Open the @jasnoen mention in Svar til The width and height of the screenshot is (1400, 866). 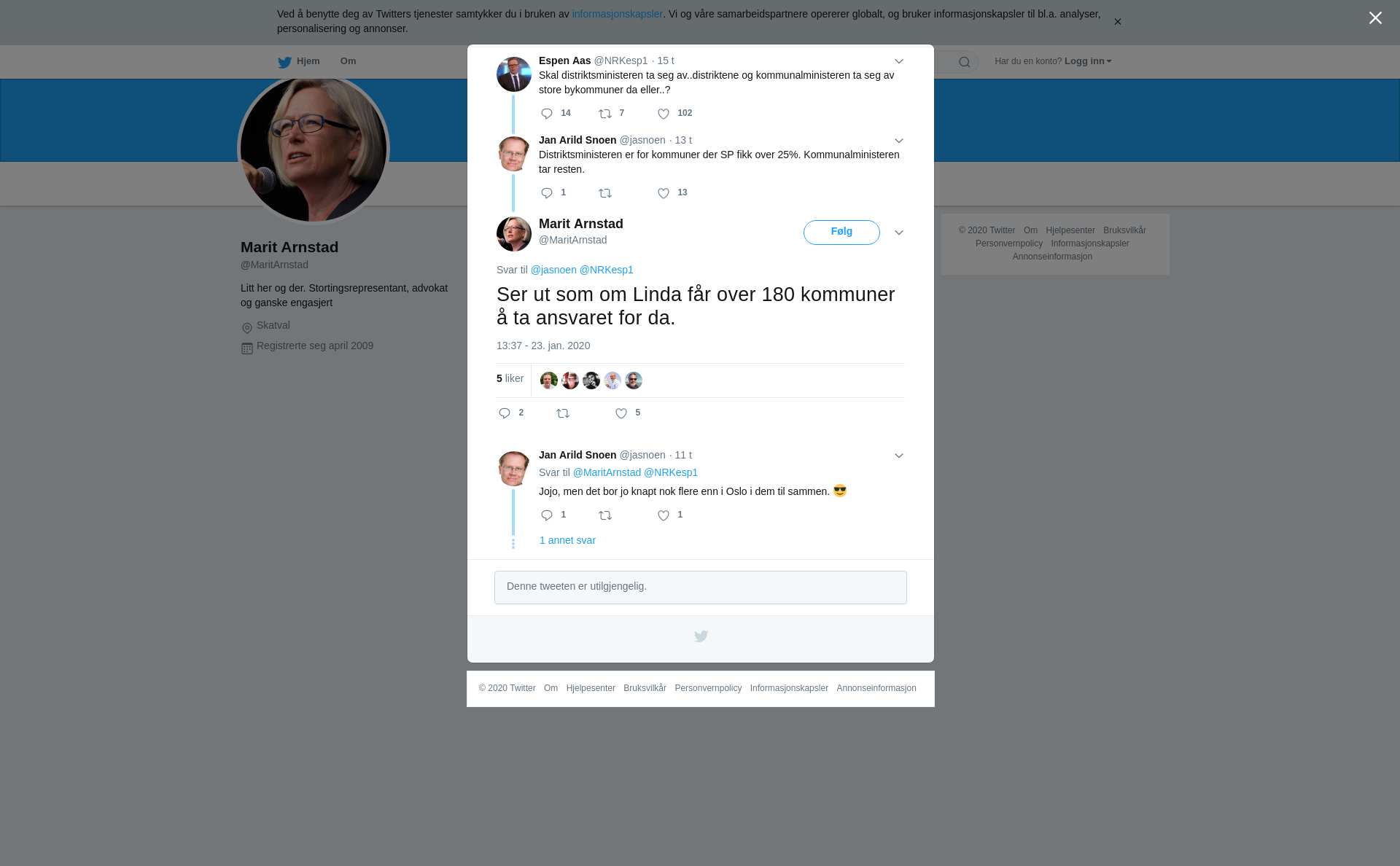click(x=553, y=270)
